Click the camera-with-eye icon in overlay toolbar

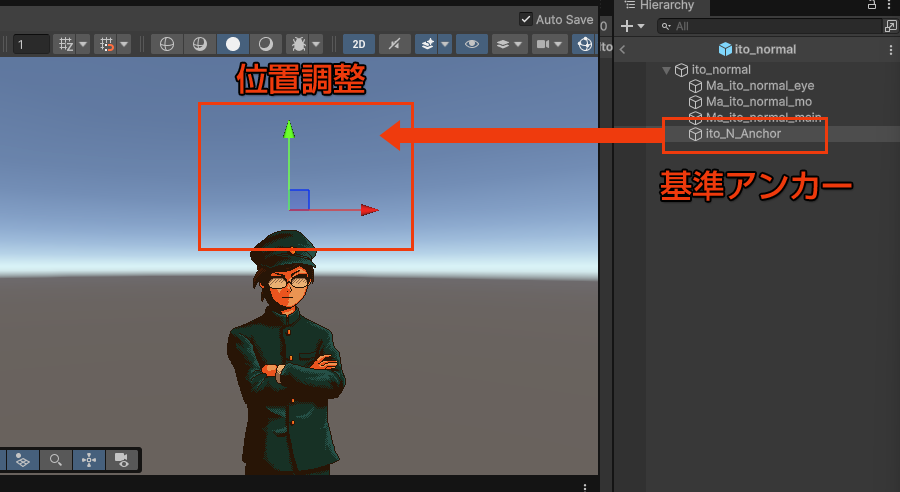click(122, 460)
